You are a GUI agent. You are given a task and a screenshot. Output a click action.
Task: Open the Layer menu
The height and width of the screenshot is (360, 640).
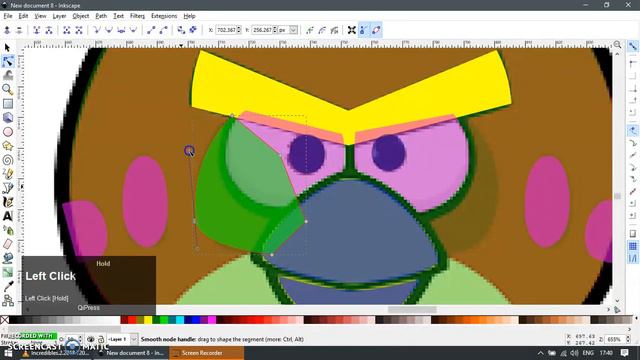point(59,16)
